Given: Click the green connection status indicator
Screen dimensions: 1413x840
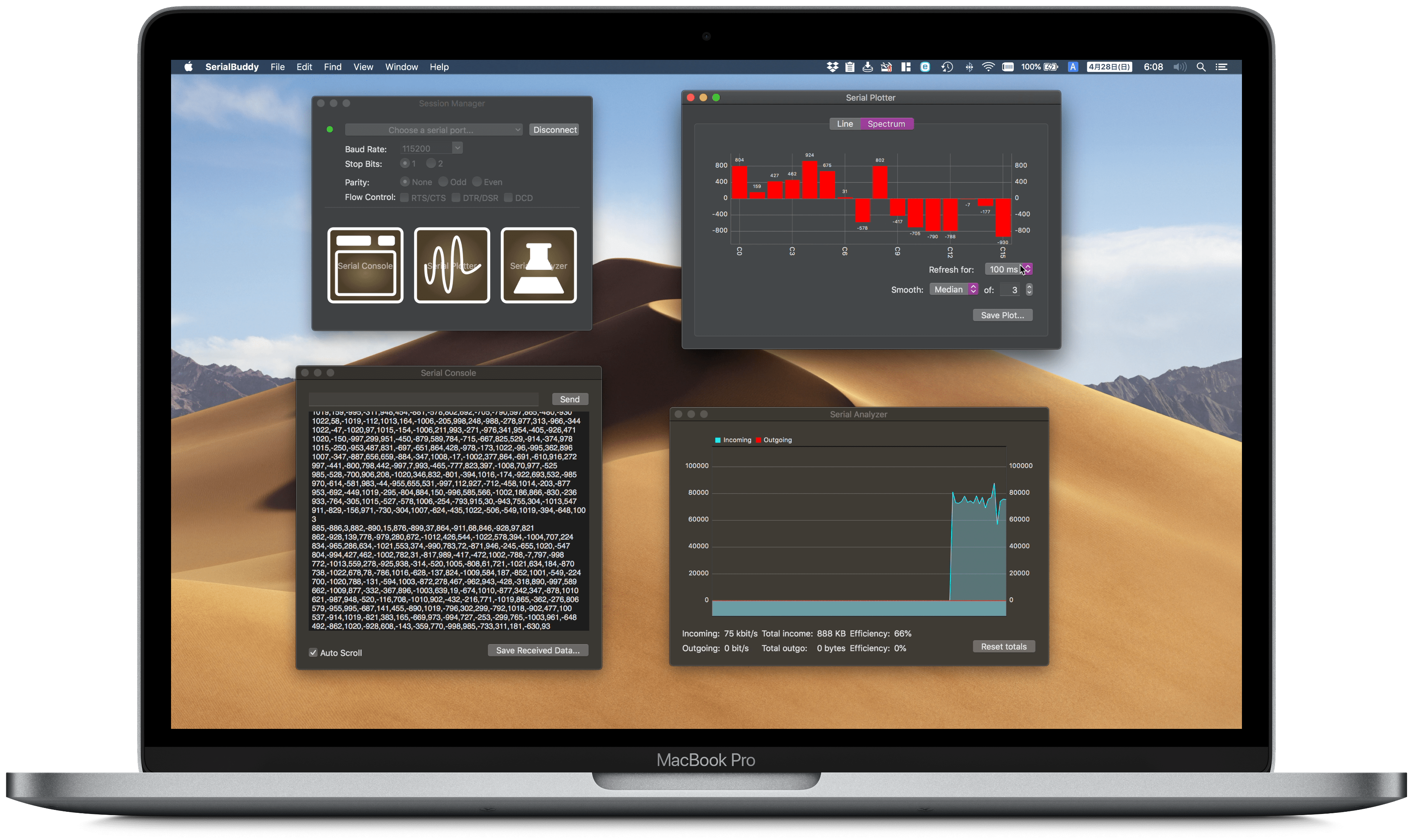Looking at the screenshot, I should (x=329, y=130).
